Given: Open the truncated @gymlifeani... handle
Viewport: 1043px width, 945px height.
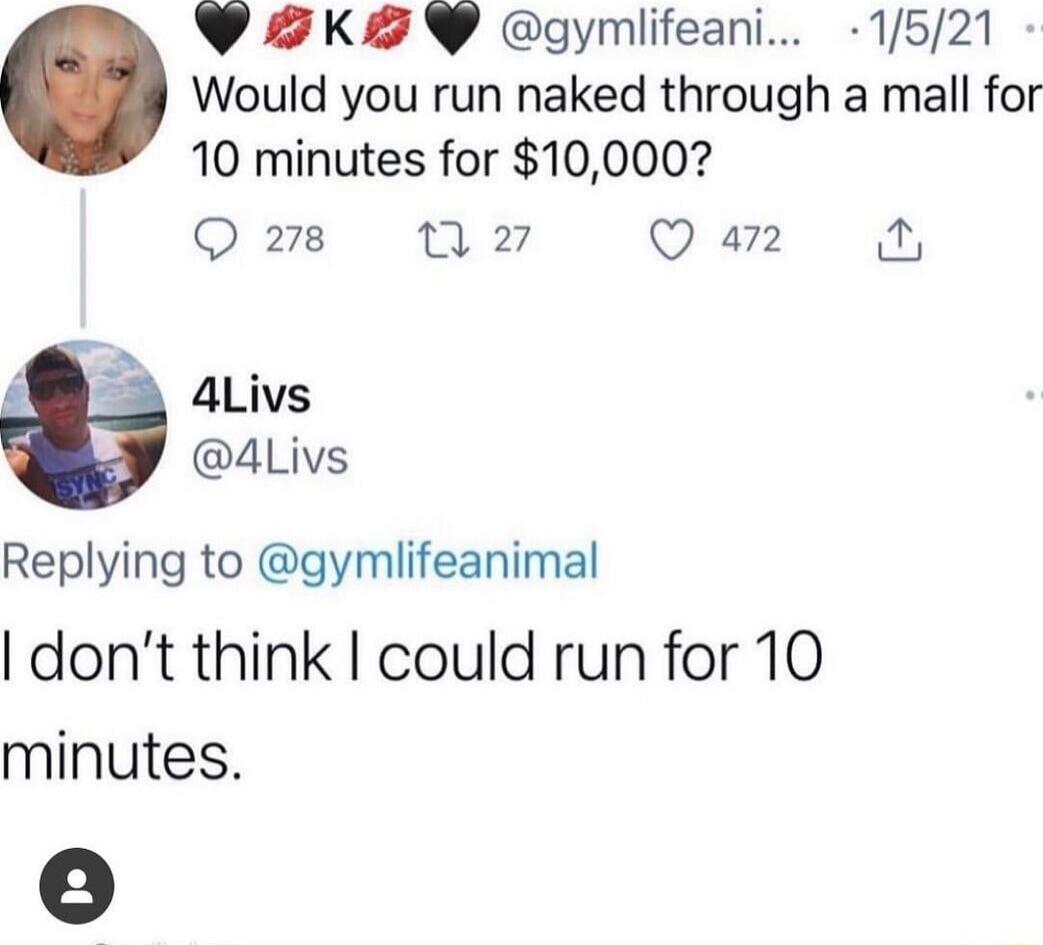Looking at the screenshot, I should (x=651, y=31).
